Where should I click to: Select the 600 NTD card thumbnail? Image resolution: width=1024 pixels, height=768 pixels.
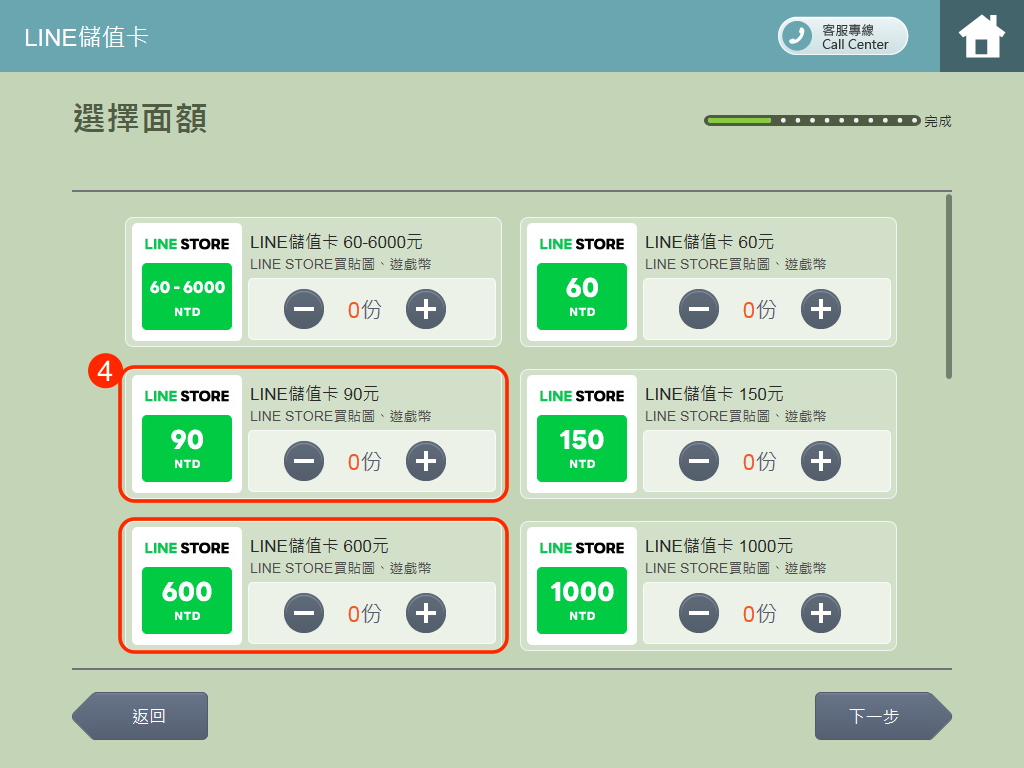point(187,586)
